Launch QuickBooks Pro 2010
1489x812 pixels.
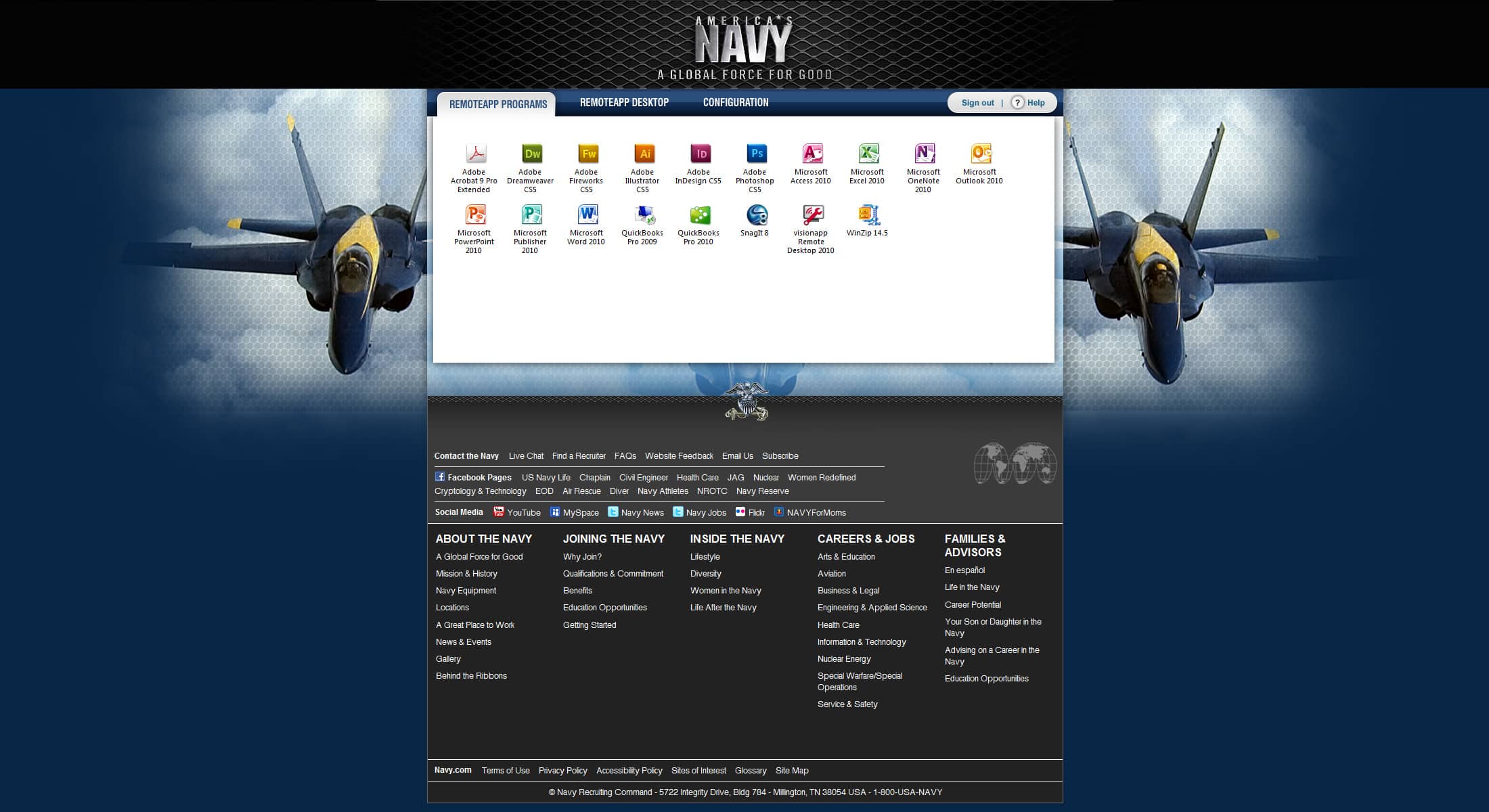pyautogui.click(x=699, y=225)
